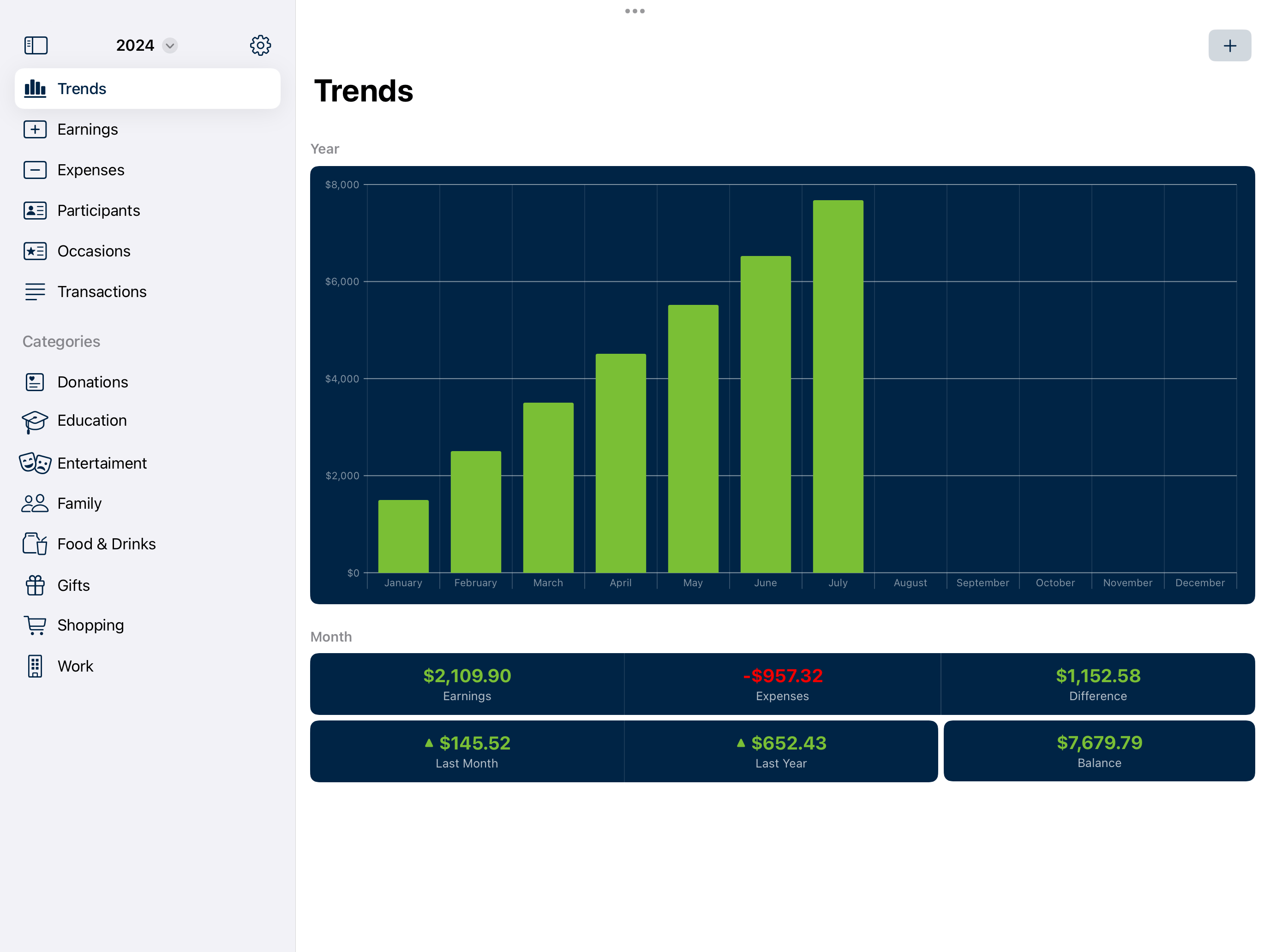The height and width of the screenshot is (952, 1270).
Task: Select Shopping cart category icon
Action: [35, 625]
